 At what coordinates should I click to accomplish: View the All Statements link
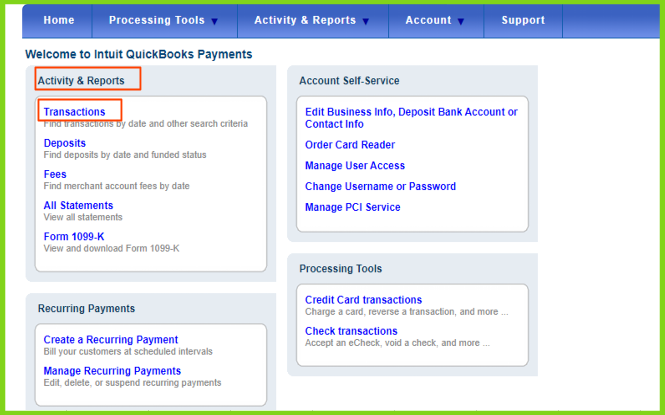click(78, 206)
